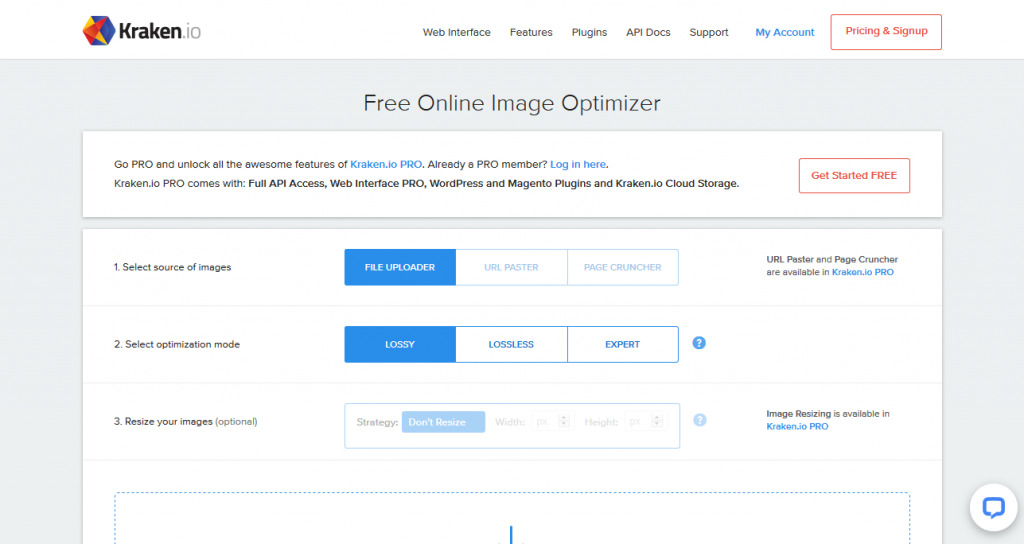Click the resize images help question icon
1024x544 pixels.
tap(699, 420)
